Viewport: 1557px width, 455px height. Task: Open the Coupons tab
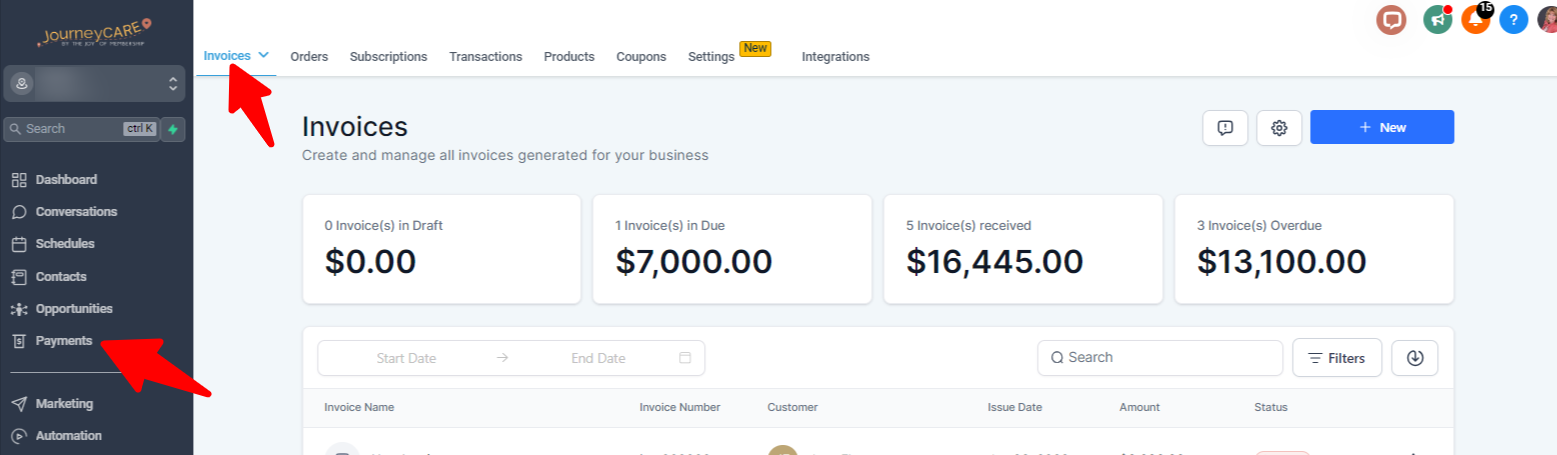tap(641, 57)
